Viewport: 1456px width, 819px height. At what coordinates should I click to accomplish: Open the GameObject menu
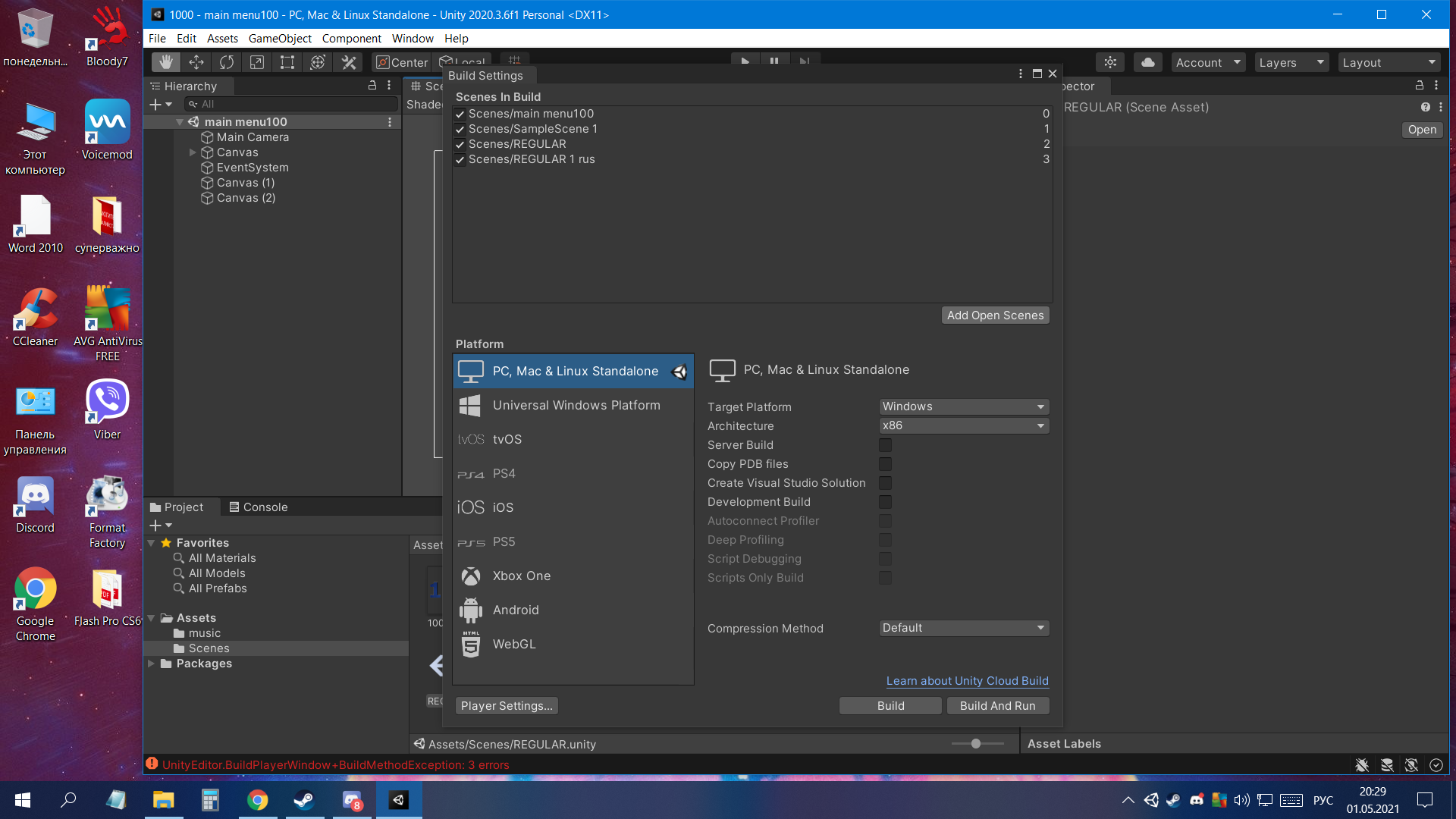pos(280,39)
